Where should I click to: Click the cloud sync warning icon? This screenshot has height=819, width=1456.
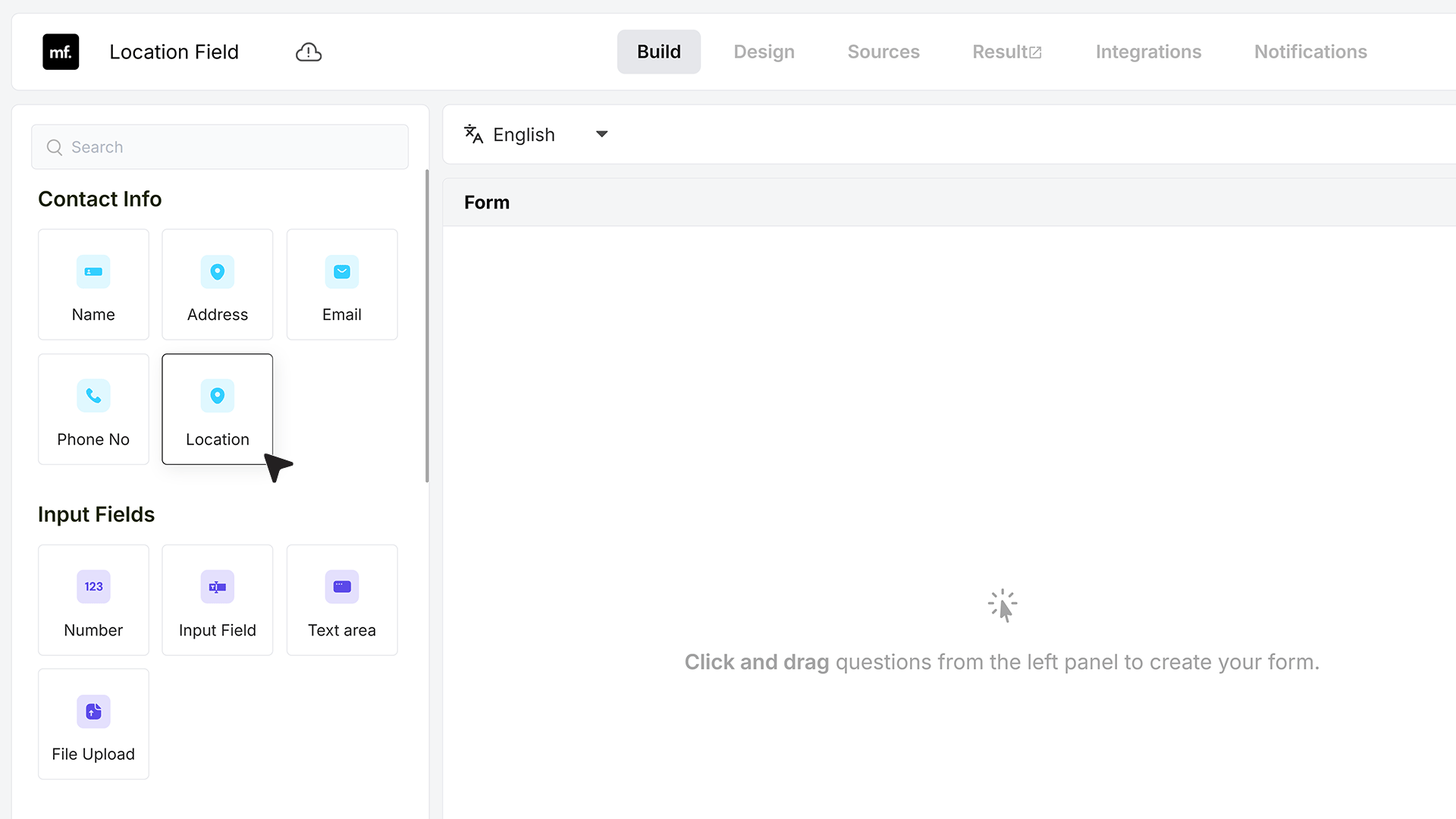pos(309,52)
